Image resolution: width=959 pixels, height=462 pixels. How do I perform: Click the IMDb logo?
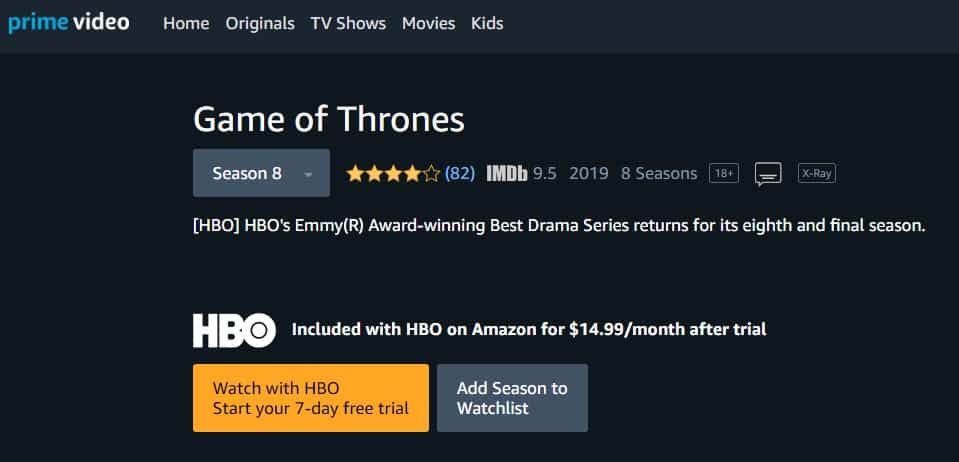[x=506, y=174]
